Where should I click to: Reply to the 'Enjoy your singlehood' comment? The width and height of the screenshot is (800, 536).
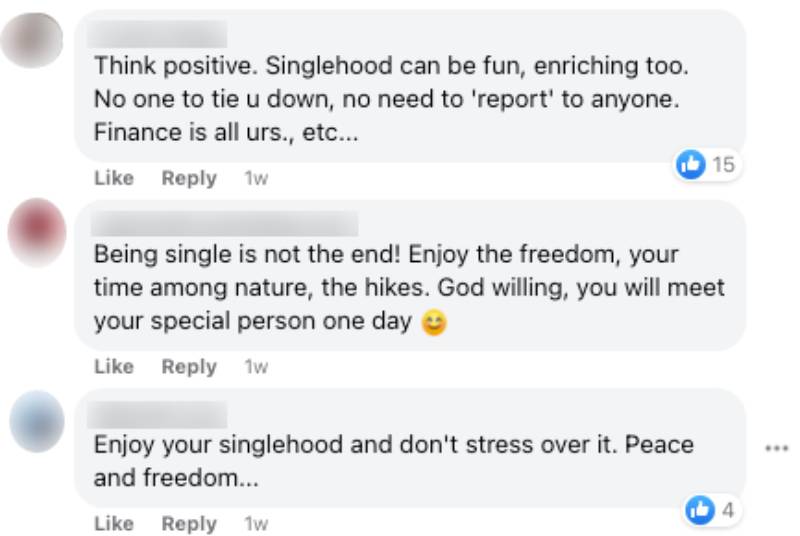pyautogui.click(x=189, y=523)
